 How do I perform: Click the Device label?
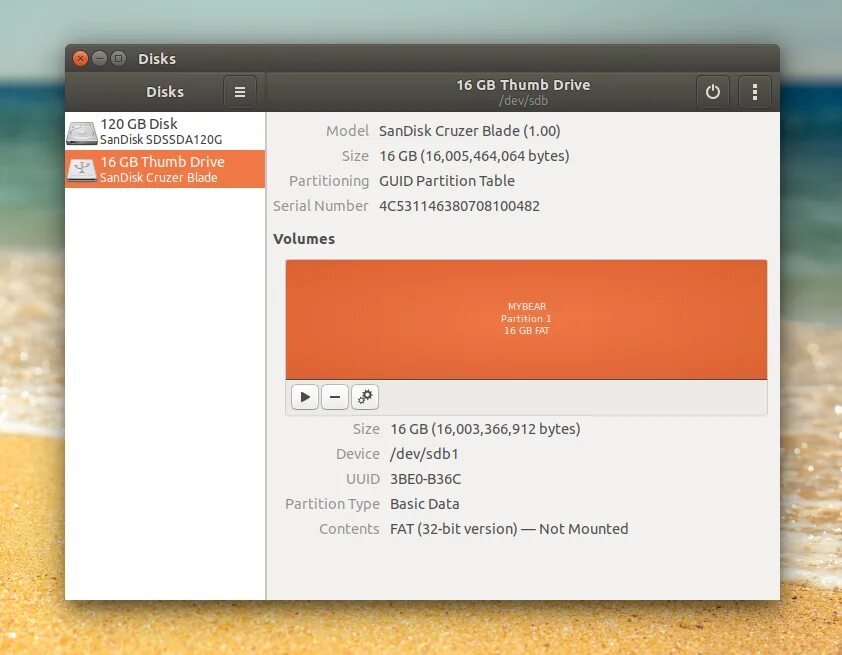(358, 454)
